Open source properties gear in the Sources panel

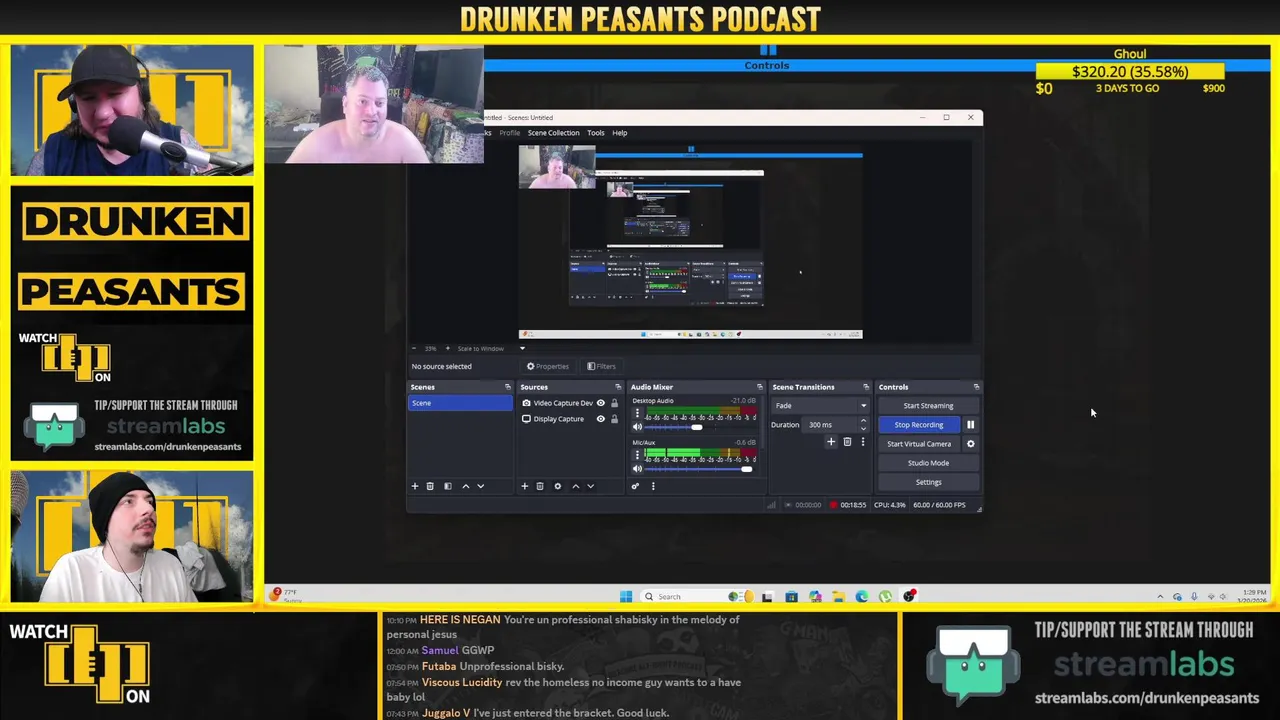(557, 486)
